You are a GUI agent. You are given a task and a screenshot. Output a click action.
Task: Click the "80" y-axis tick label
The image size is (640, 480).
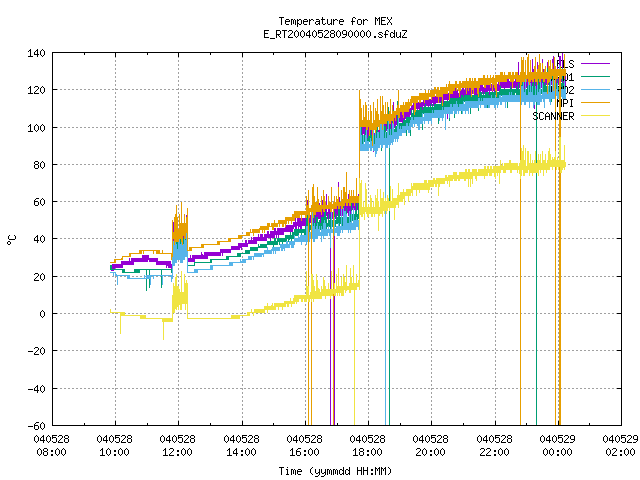(39, 165)
